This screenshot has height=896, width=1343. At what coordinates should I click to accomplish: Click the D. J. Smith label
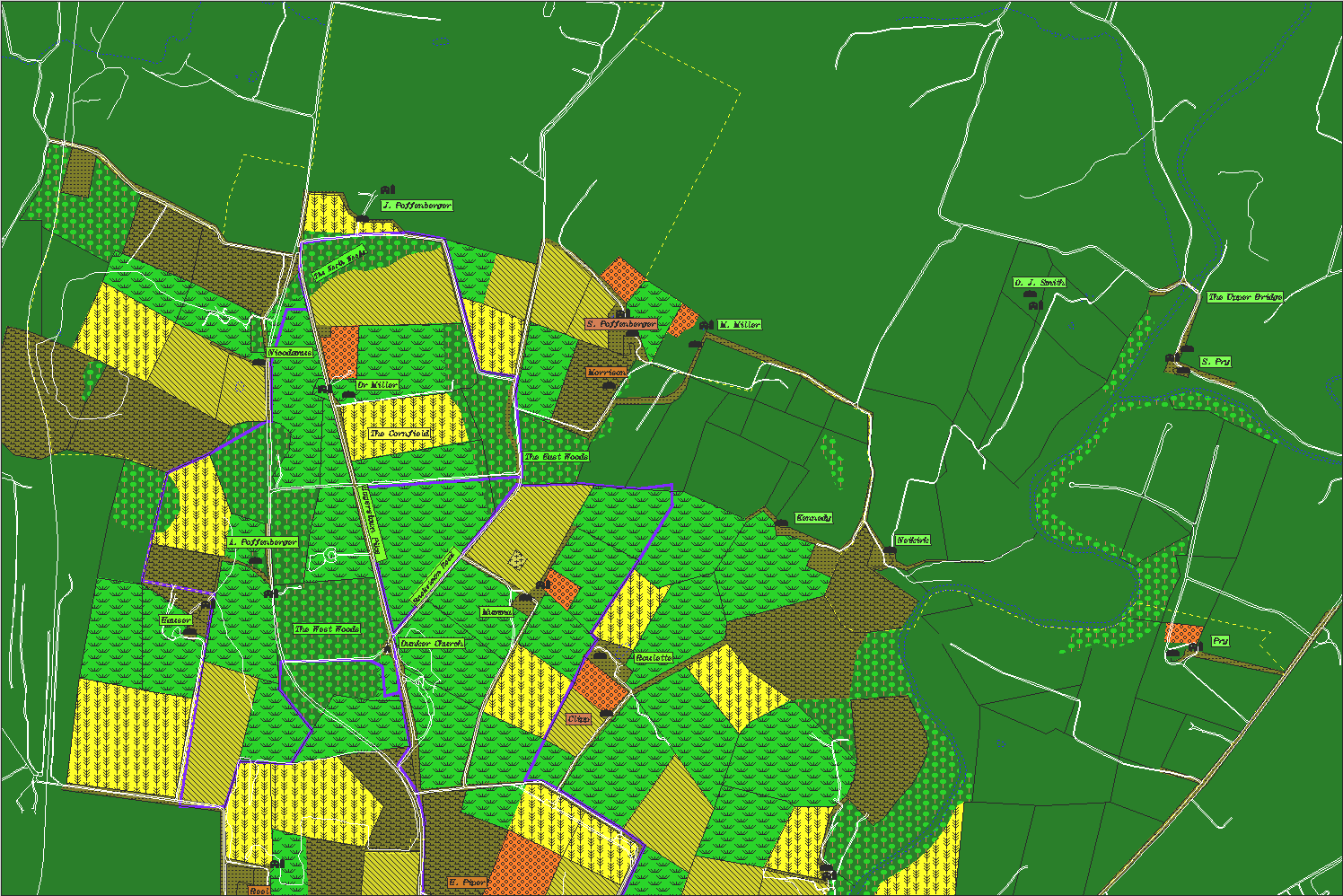pos(1040,283)
